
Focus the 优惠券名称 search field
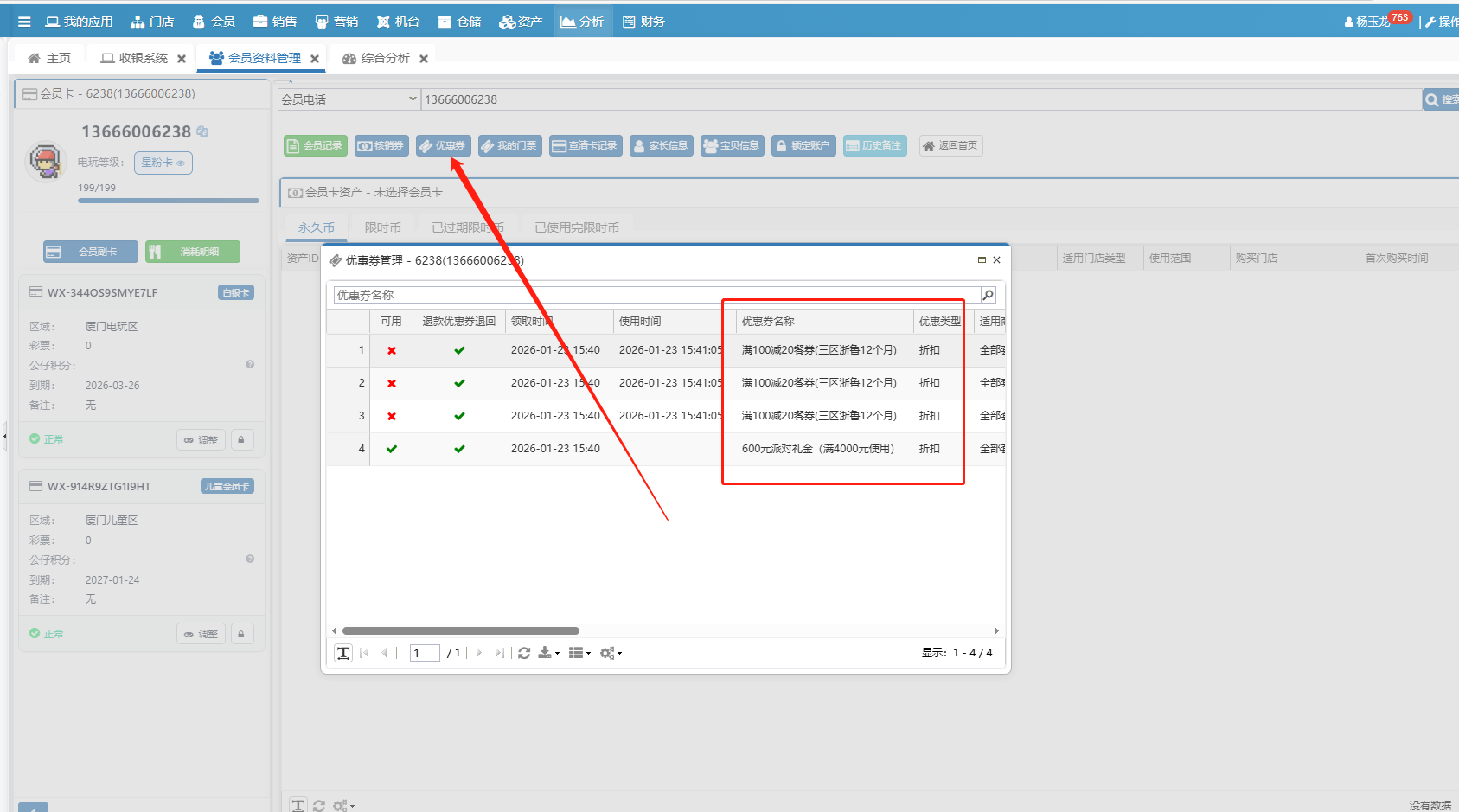pyautogui.click(x=656, y=295)
